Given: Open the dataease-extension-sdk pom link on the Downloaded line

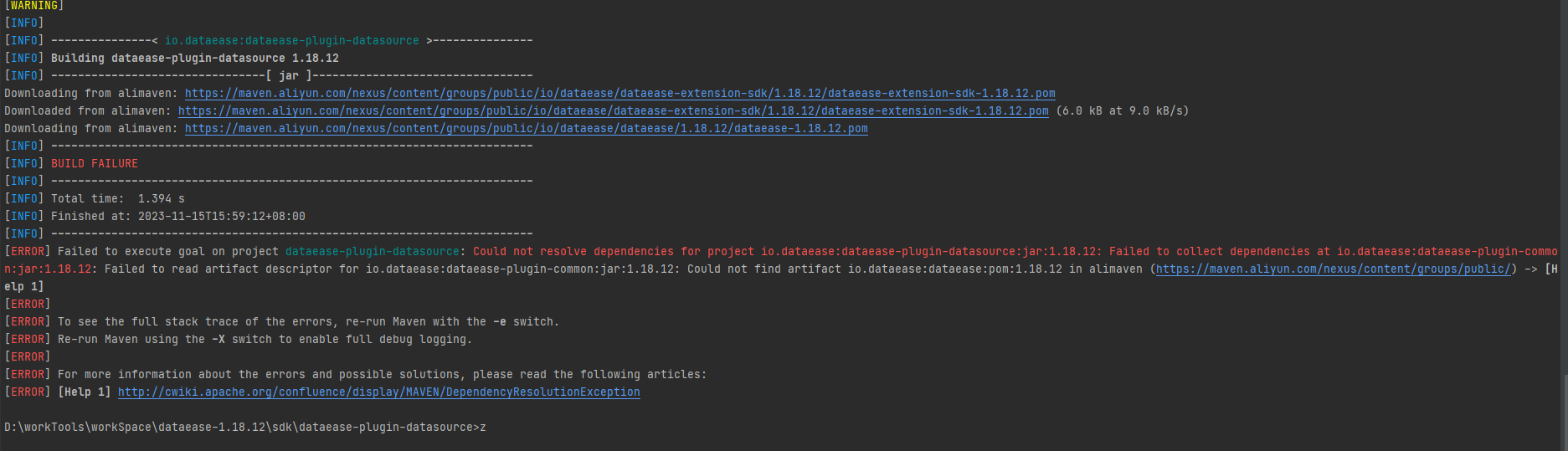Looking at the screenshot, I should coord(613,110).
